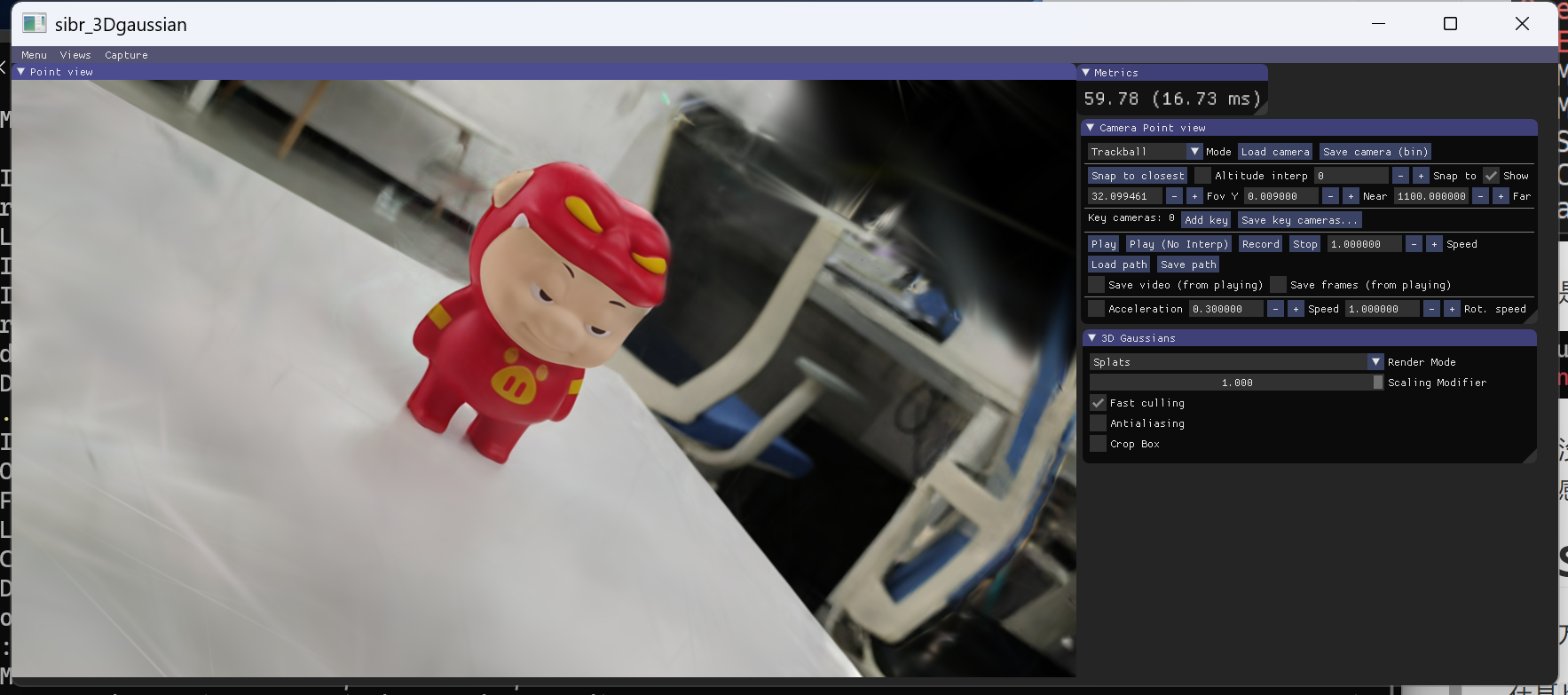
Task: Increase camera Speed value
Action: click(x=1296, y=309)
